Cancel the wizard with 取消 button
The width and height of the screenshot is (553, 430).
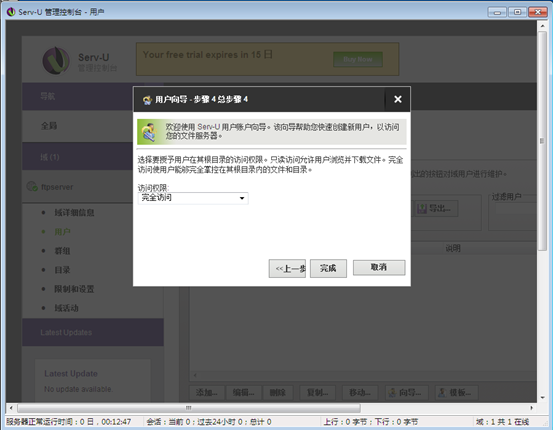coord(379,267)
